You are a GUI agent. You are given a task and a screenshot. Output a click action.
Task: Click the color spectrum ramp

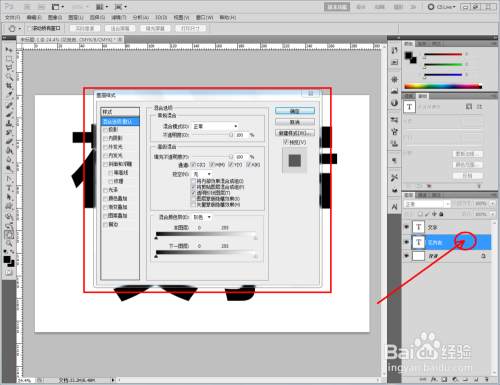pos(443,86)
